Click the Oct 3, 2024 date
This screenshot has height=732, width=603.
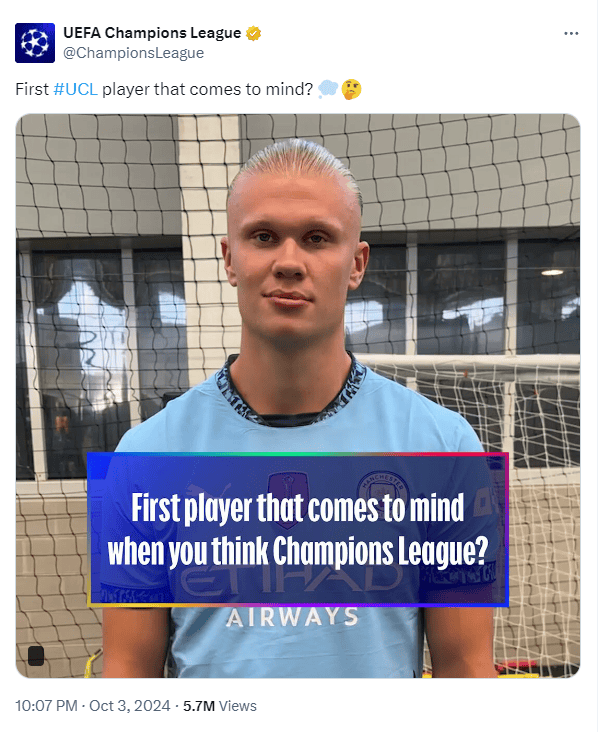(129, 705)
